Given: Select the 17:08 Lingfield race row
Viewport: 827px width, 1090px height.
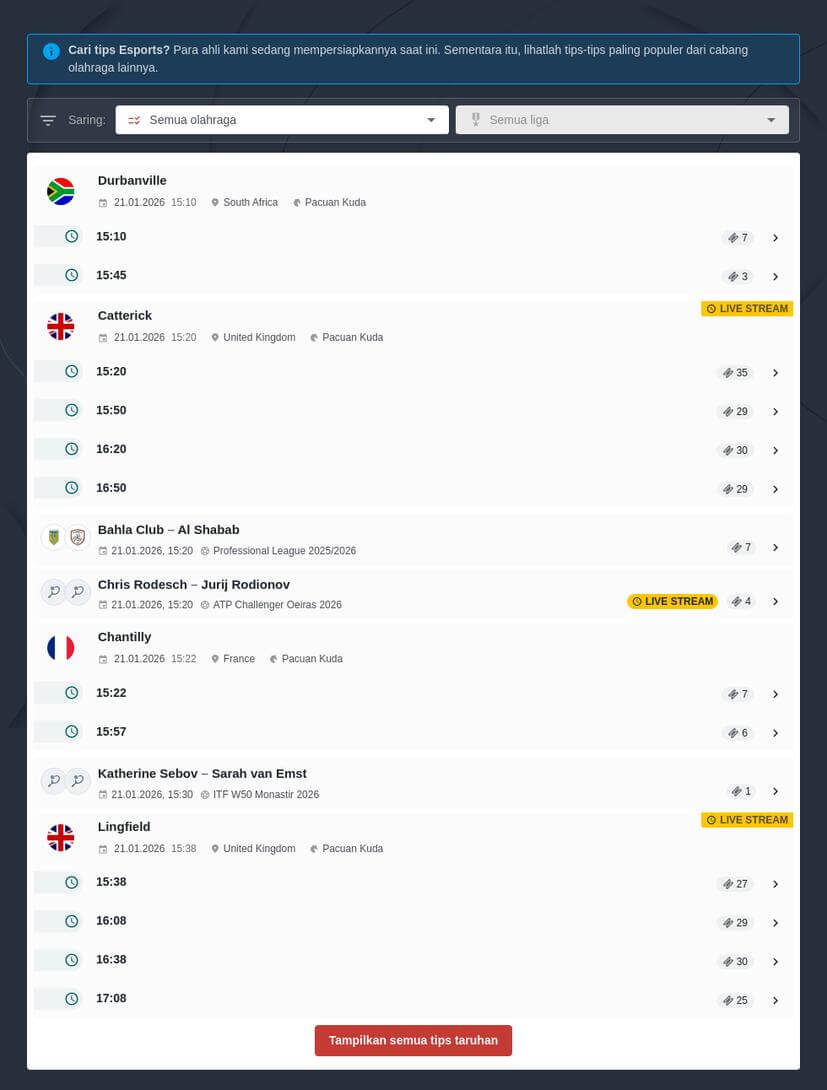Looking at the screenshot, I should pos(413,998).
